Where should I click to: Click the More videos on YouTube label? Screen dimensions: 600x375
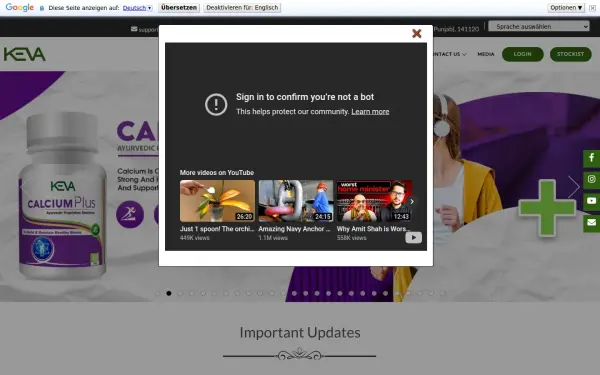(217, 173)
